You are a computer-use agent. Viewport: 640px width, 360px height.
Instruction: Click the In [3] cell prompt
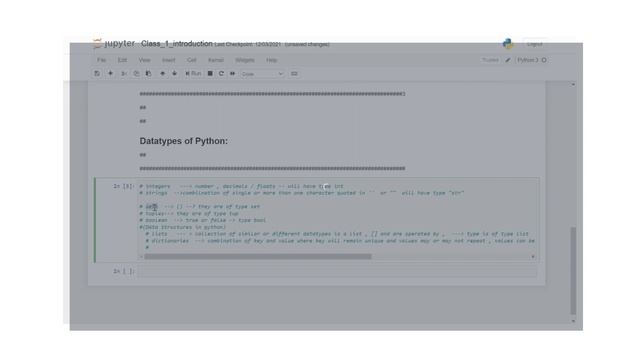coord(123,186)
